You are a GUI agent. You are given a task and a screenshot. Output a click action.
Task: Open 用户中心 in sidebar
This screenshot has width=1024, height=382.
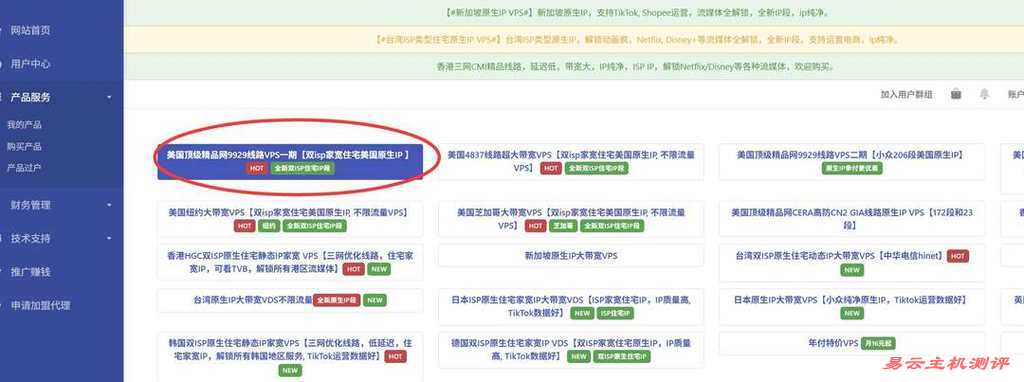[x=30, y=64]
